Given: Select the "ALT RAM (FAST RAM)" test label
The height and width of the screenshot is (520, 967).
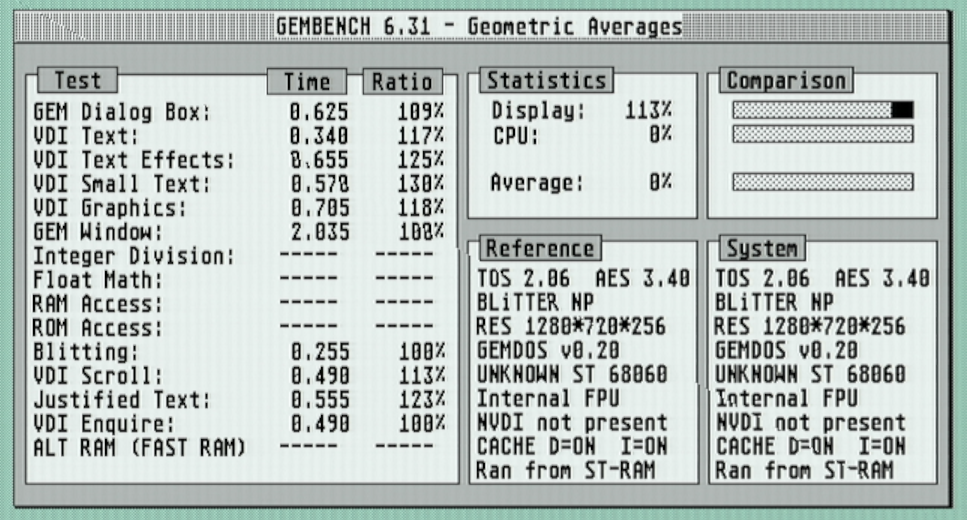Looking at the screenshot, I should click(139, 448).
